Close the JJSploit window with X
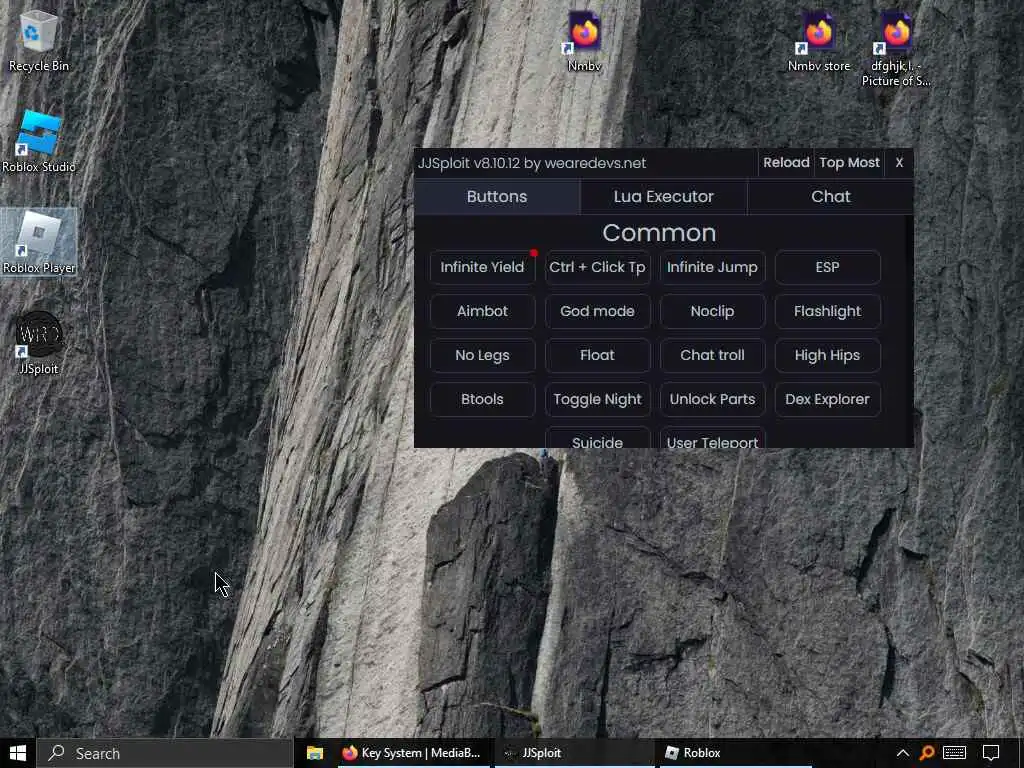This screenshot has width=1024, height=768. [899, 163]
